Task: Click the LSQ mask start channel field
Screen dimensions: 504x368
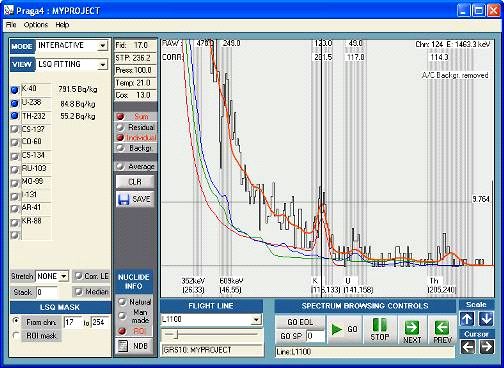Action: coord(72,322)
